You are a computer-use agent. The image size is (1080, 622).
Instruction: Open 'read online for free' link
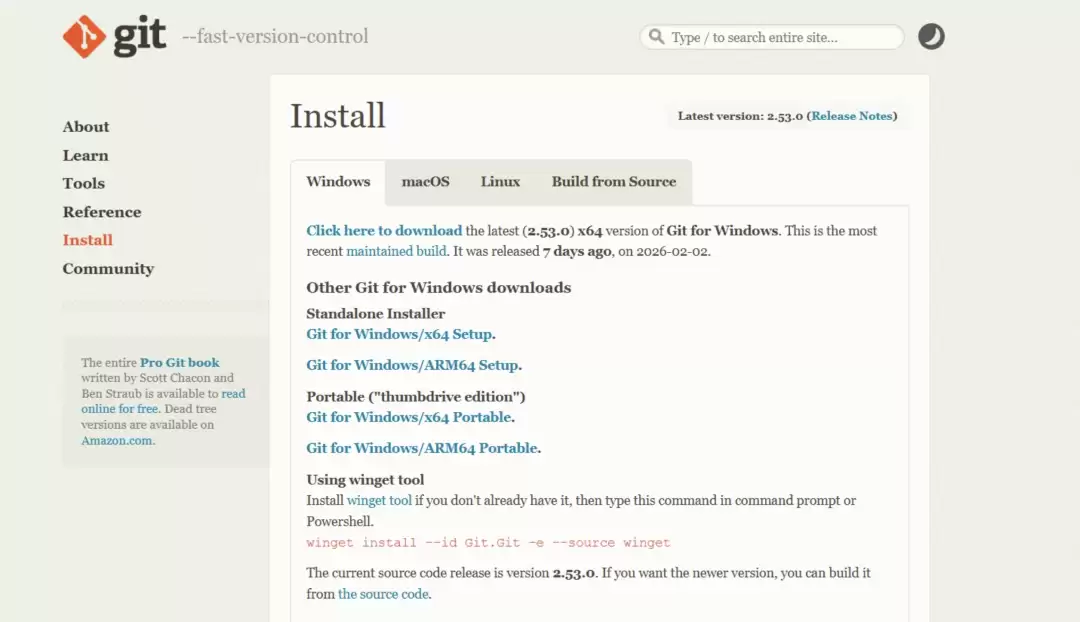coord(163,401)
